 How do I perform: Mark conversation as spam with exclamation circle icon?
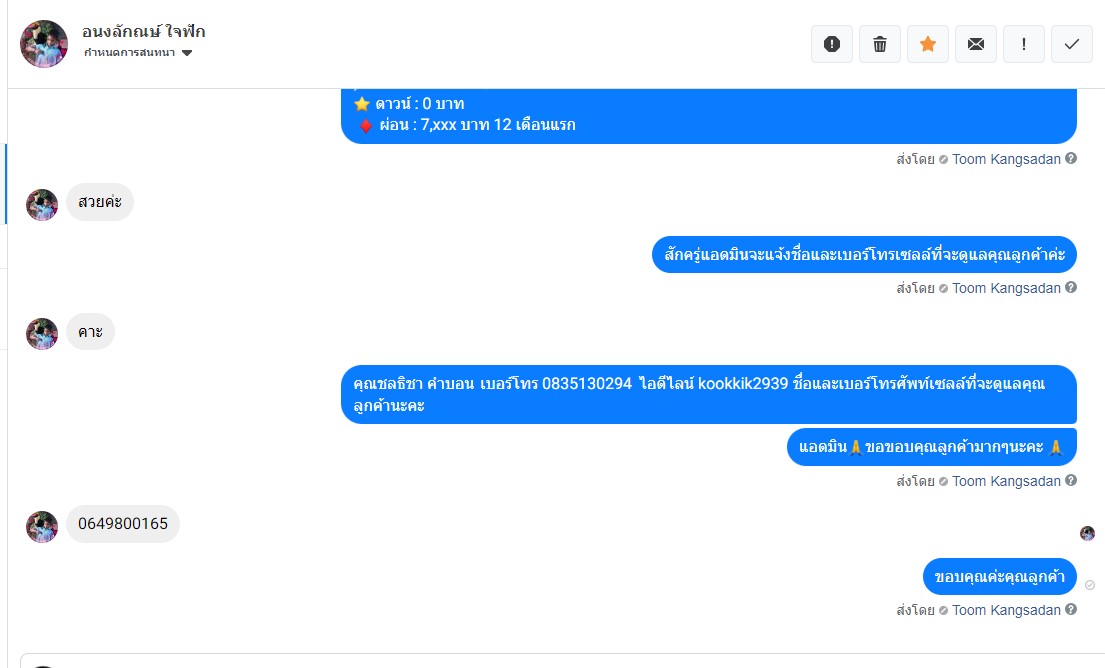[832, 44]
